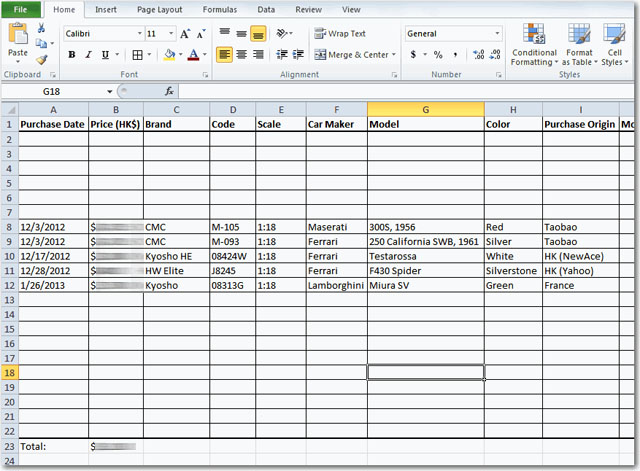Switch to the View tab
The width and height of the screenshot is (640, 471).
(351, 9)
